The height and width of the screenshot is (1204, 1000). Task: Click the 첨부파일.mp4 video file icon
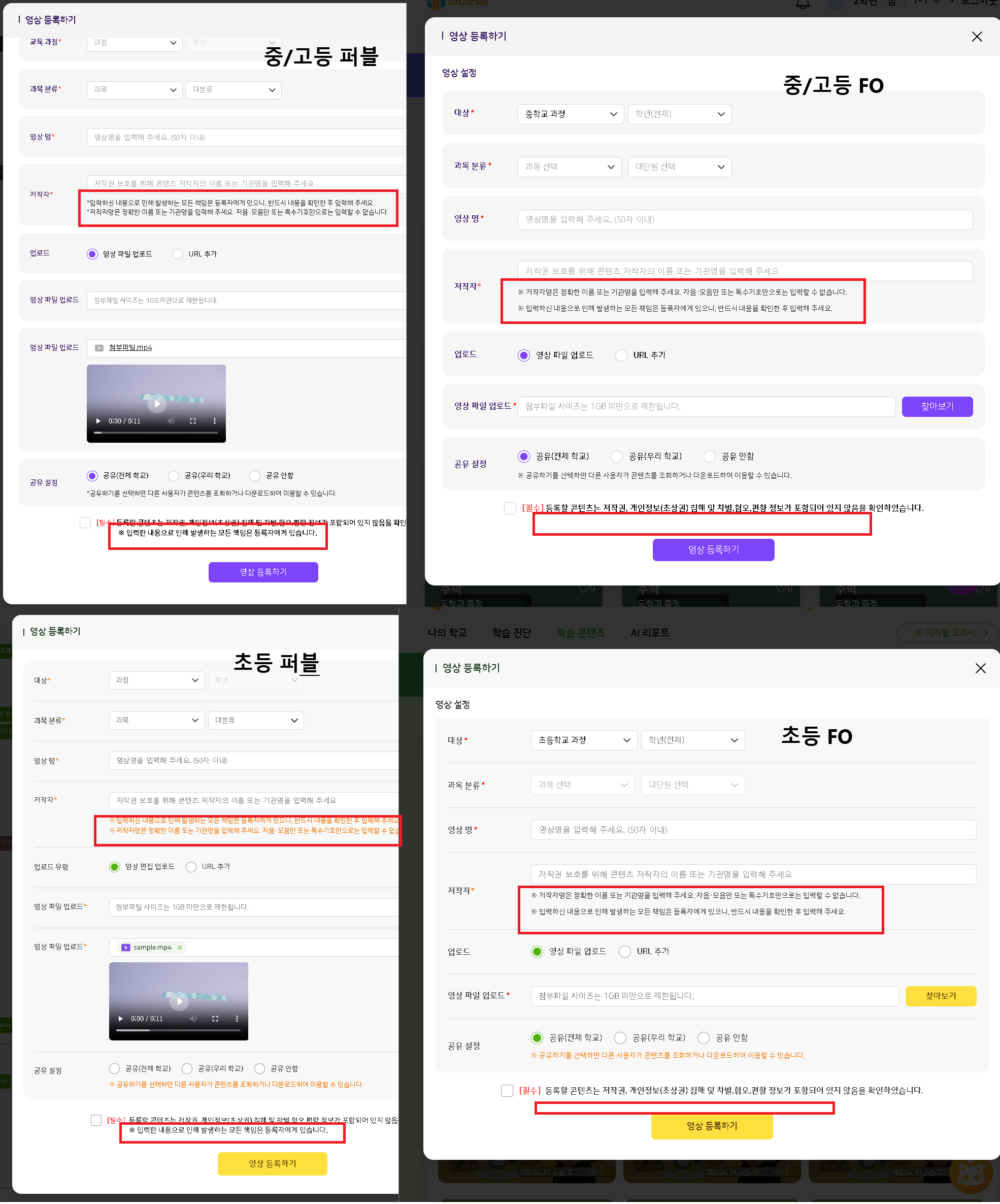coord(99,348)
